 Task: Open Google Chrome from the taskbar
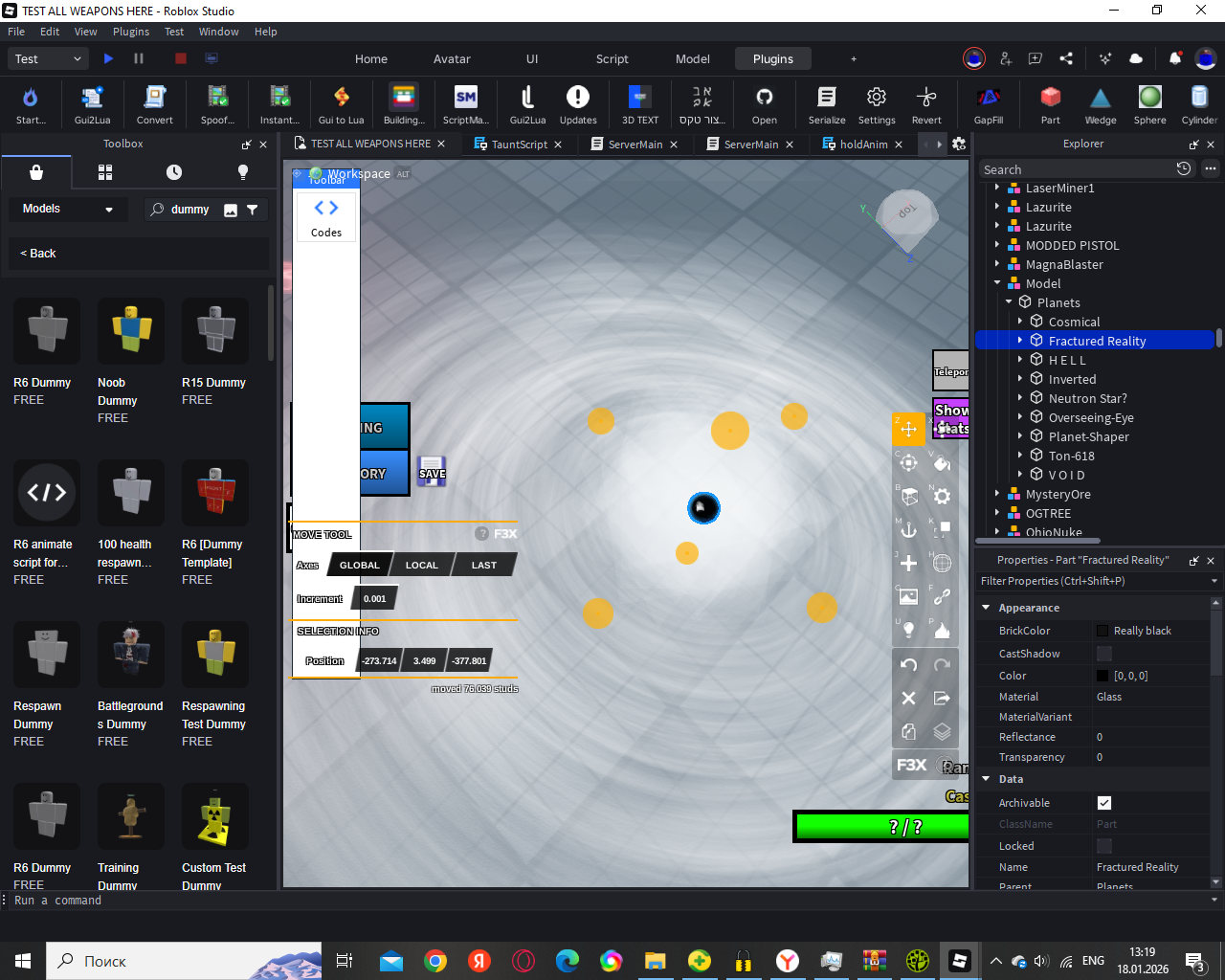(x=435, y=961)
